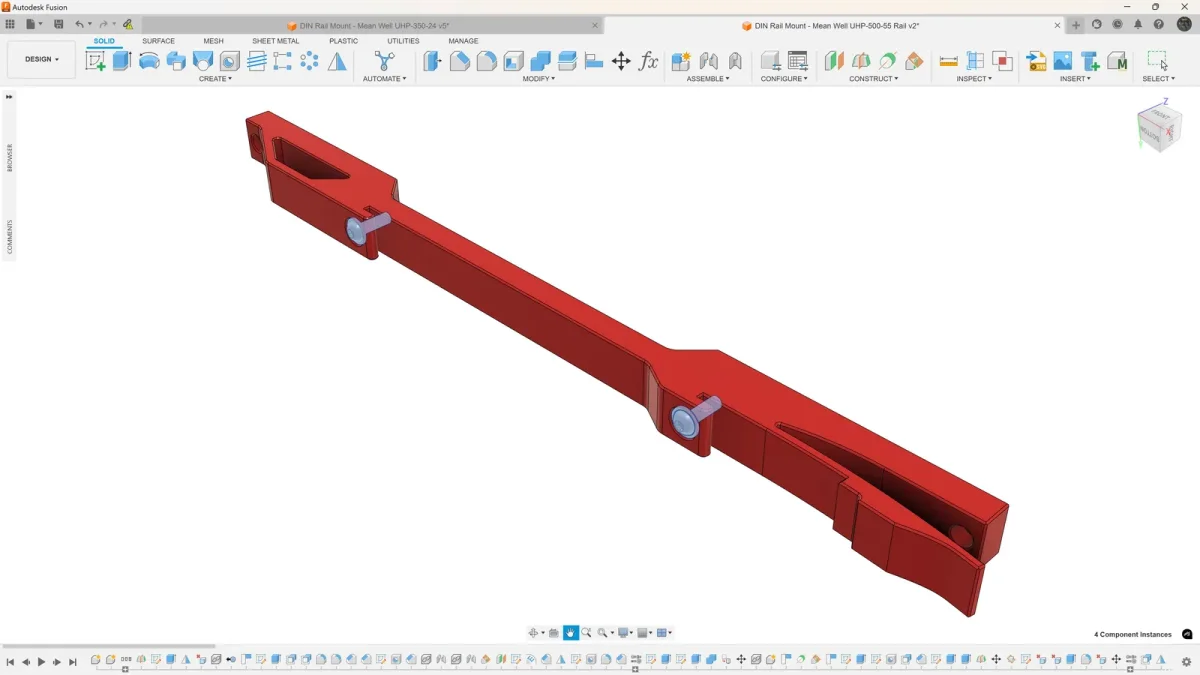Expand the INSPECT menu

click(974, 79)
